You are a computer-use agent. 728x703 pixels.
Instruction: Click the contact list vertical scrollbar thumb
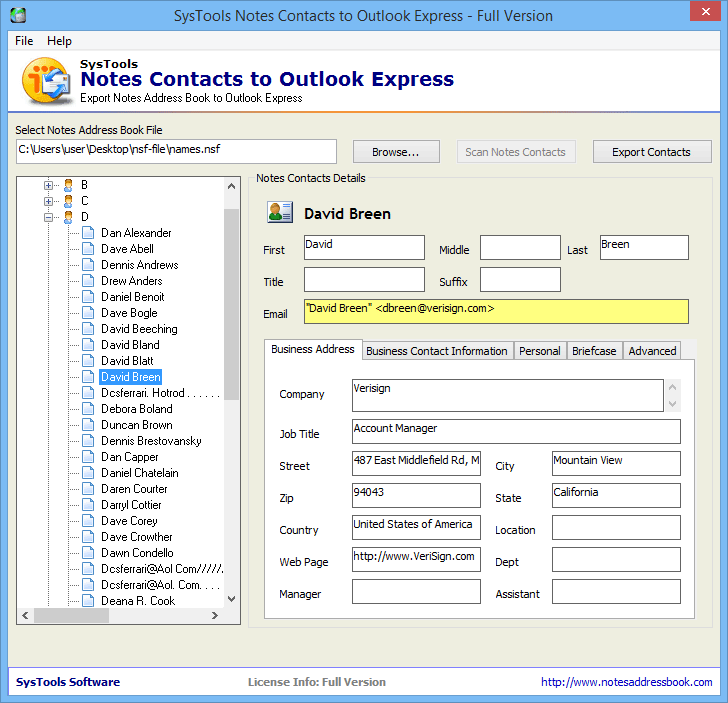(232, 304)
